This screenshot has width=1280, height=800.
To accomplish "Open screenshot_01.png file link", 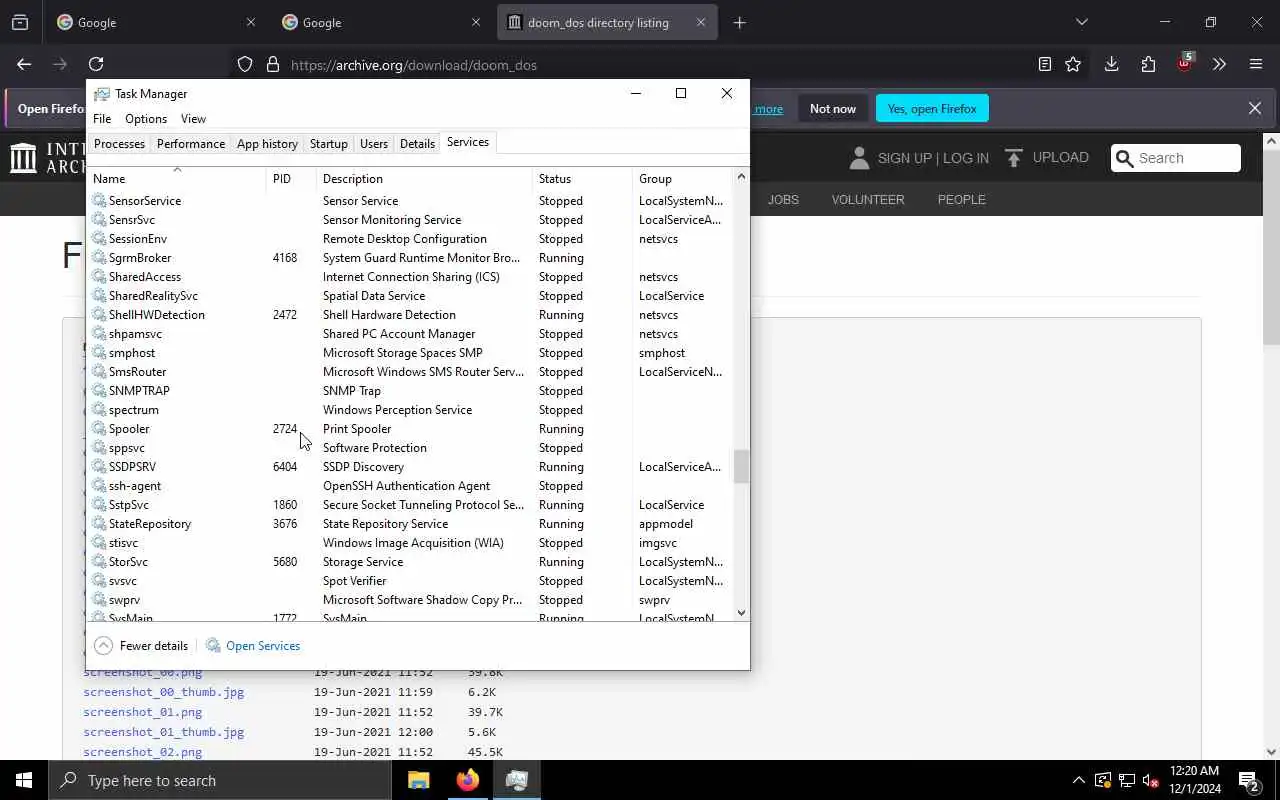I will [143, 712].
